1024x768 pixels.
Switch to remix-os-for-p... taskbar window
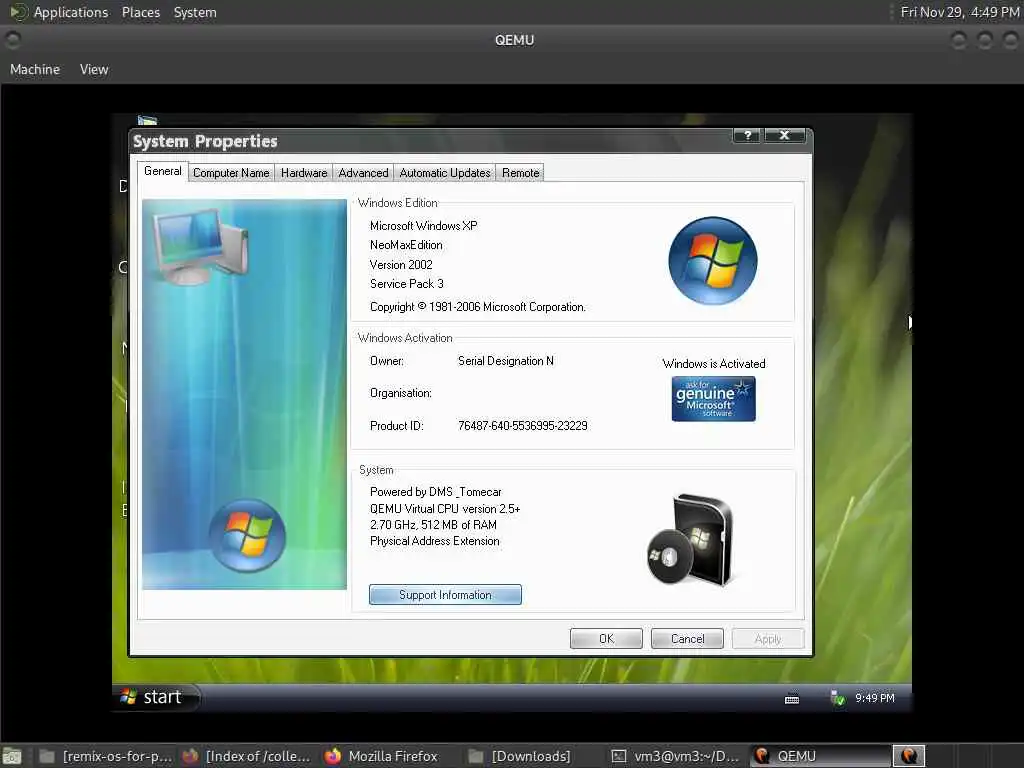click(x=106, y=756)
